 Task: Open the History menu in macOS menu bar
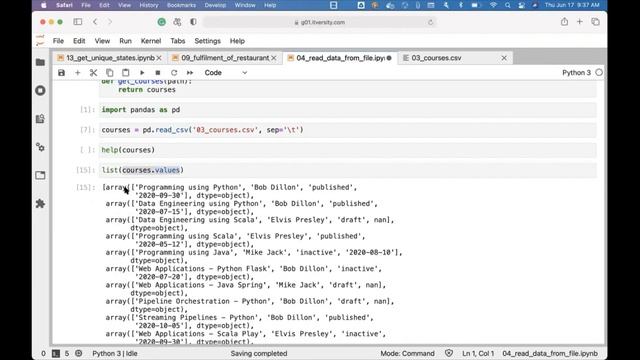(x=149, y=5)
